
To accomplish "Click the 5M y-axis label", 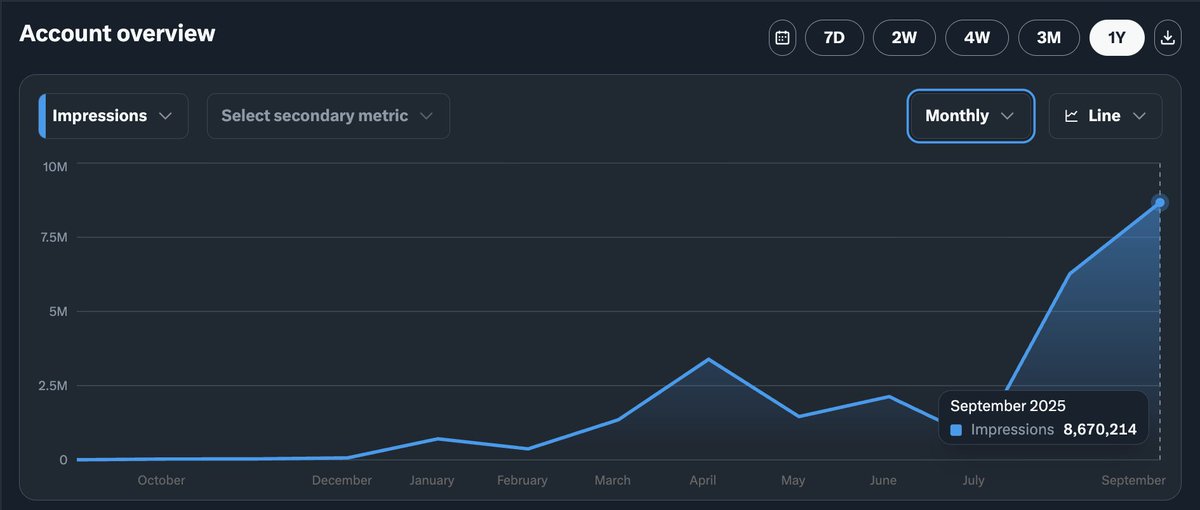I will pos(58,312).
